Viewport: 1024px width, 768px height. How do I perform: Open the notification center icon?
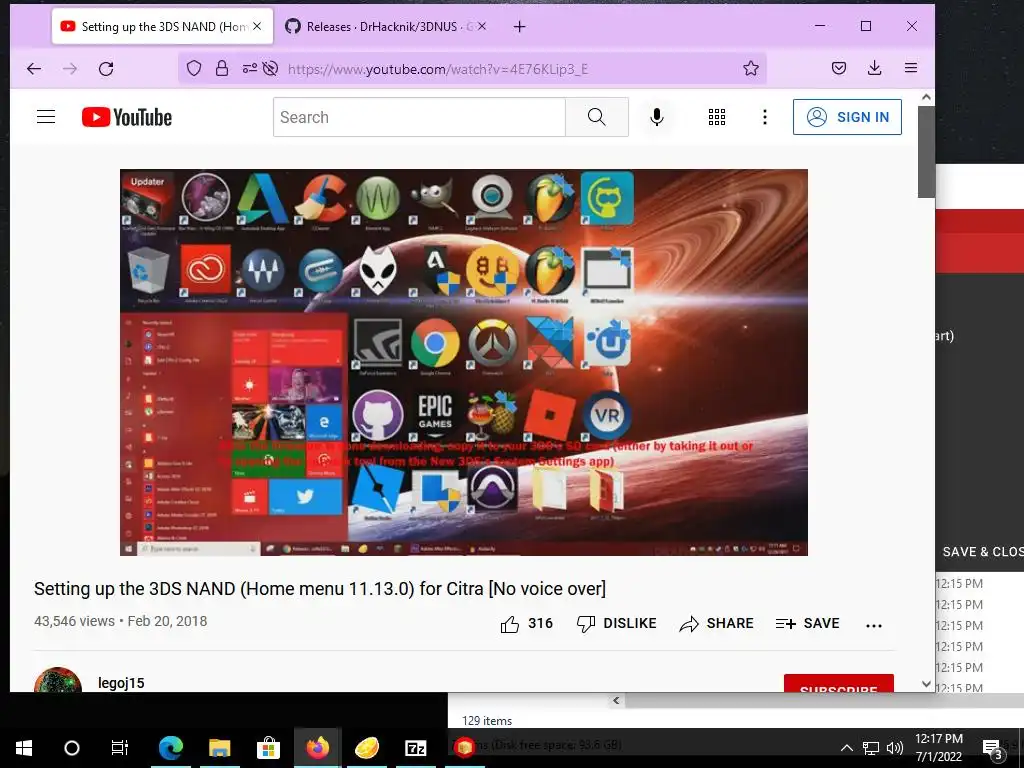(993, 748)
